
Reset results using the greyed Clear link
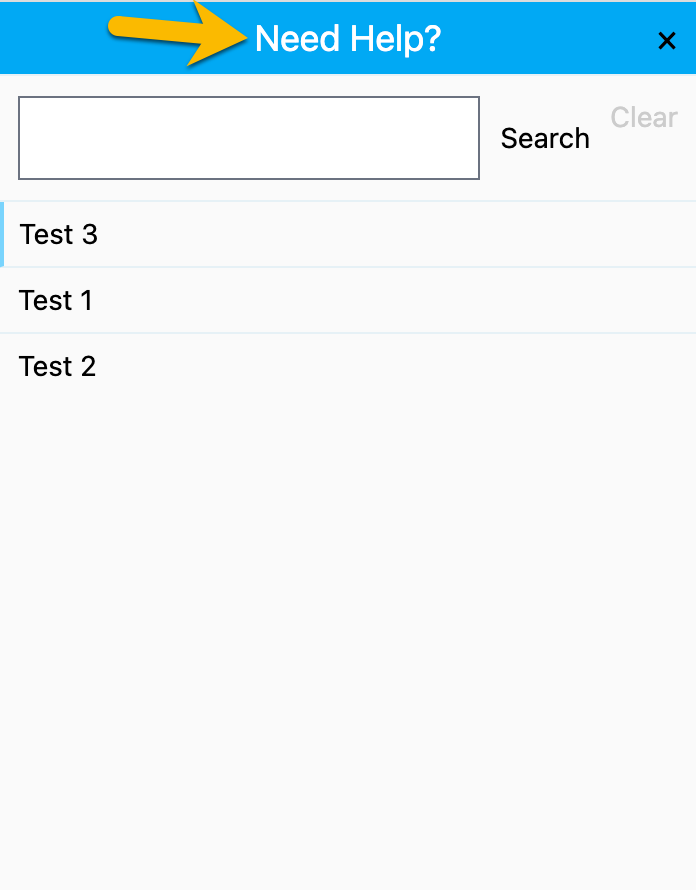(644, 118)
